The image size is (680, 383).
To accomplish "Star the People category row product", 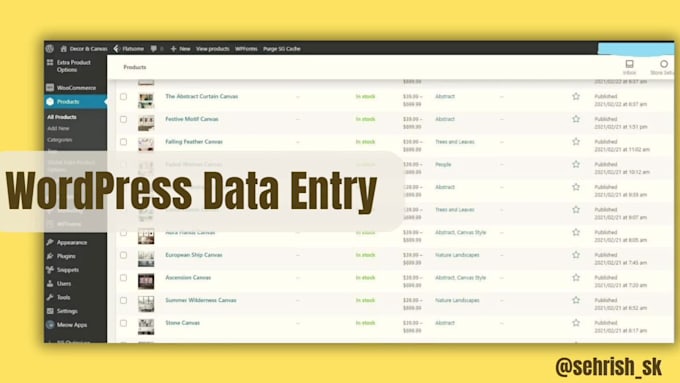I will click(x=576, y=164).
